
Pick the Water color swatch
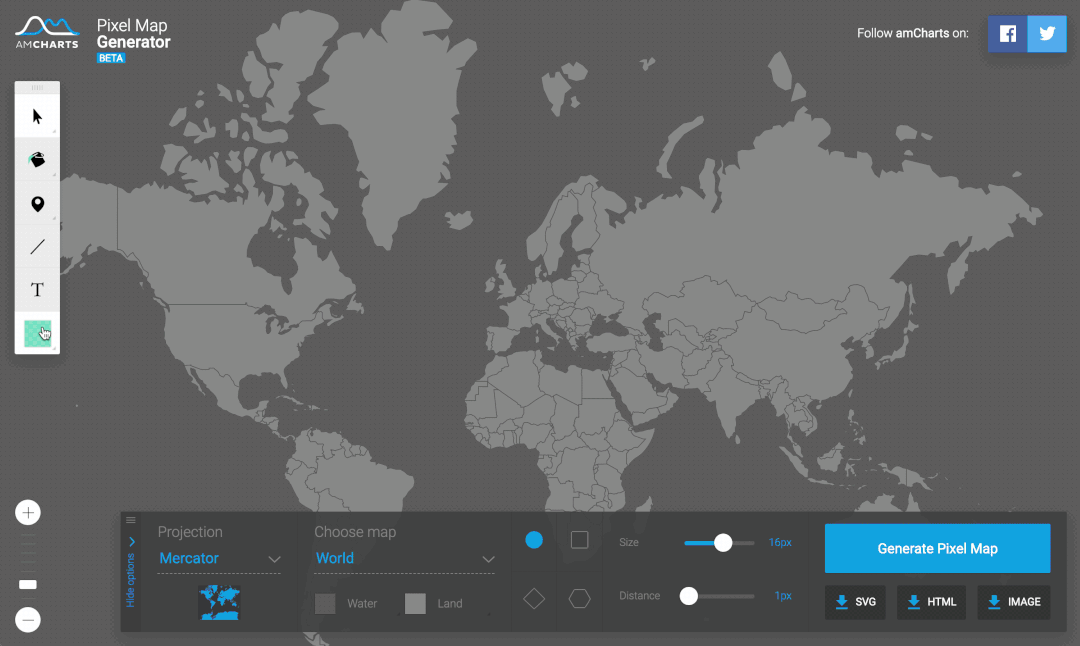pyautogui.click(x=325, y=603)
